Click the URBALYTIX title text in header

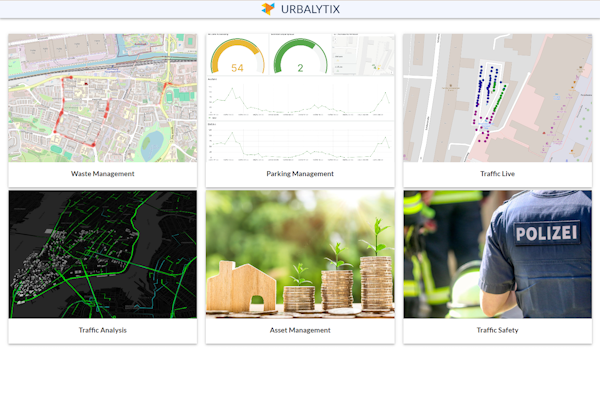(309, 9)
